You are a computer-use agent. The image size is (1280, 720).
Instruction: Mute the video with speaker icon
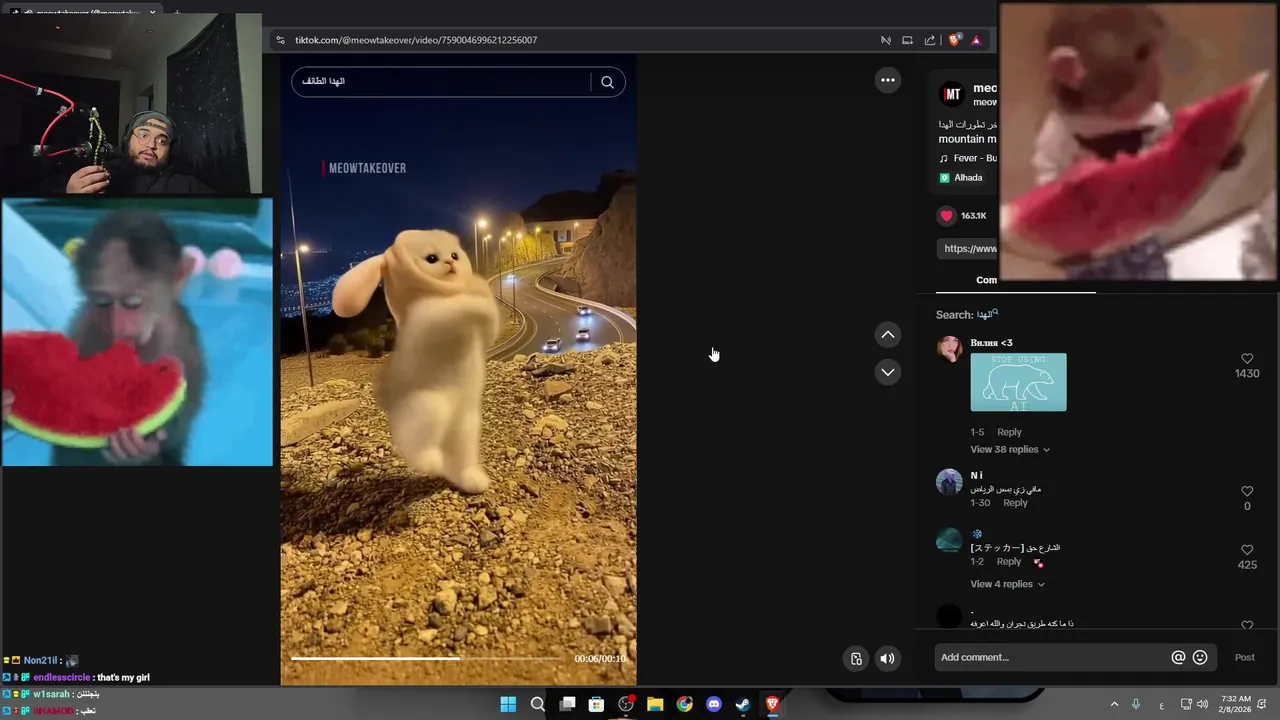coord(887,658)
